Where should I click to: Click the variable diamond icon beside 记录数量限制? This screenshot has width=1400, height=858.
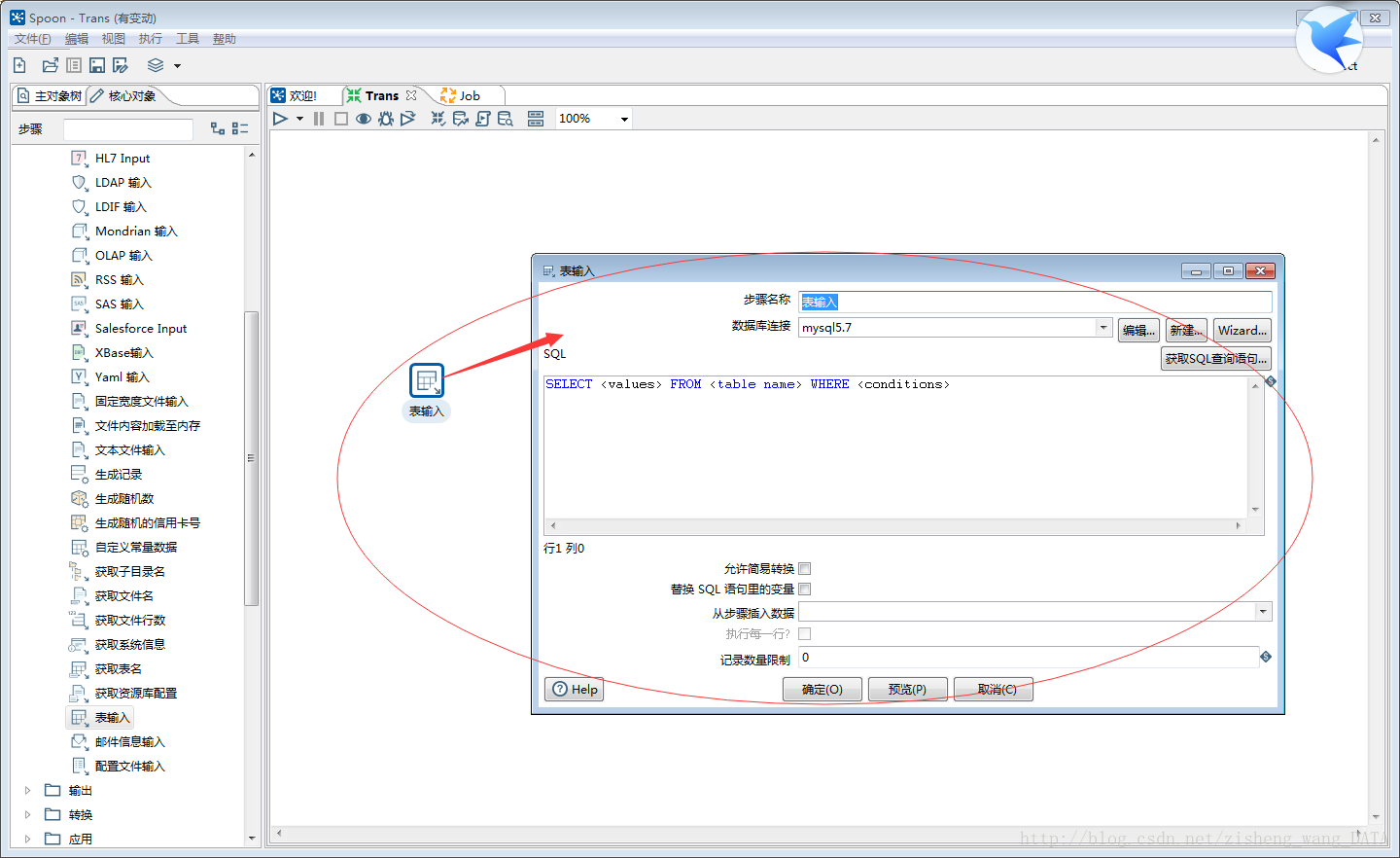1266,657
